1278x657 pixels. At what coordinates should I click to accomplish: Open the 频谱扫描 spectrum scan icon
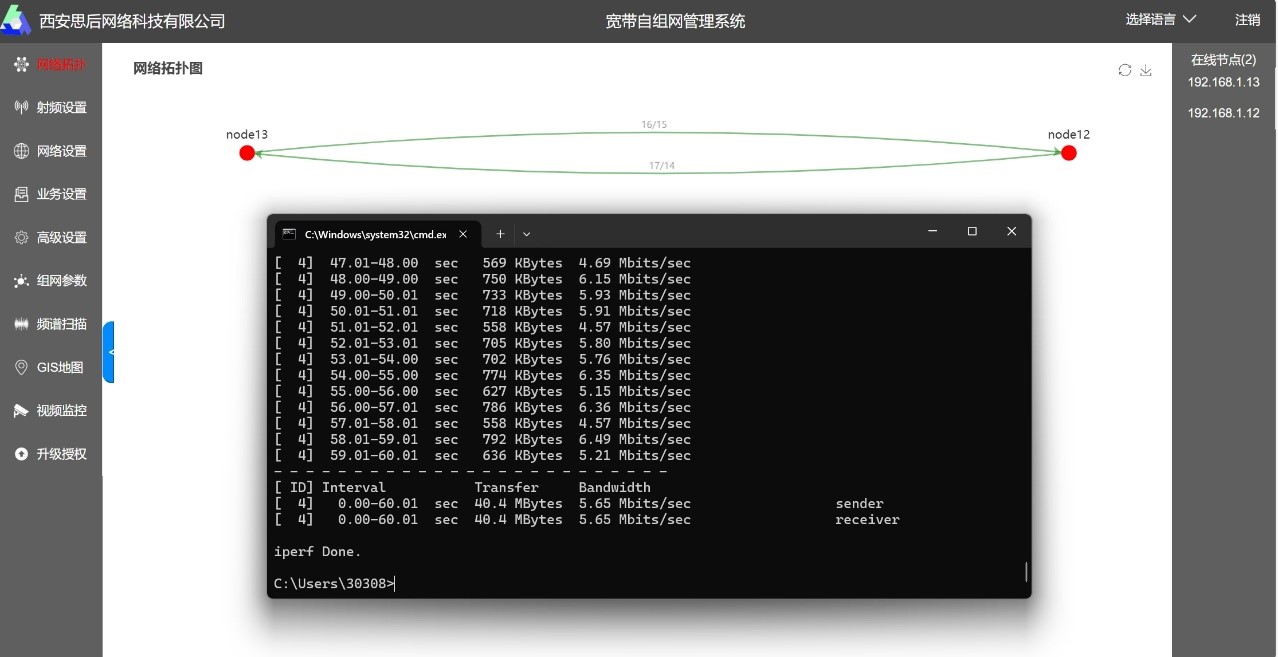[21, 324]
